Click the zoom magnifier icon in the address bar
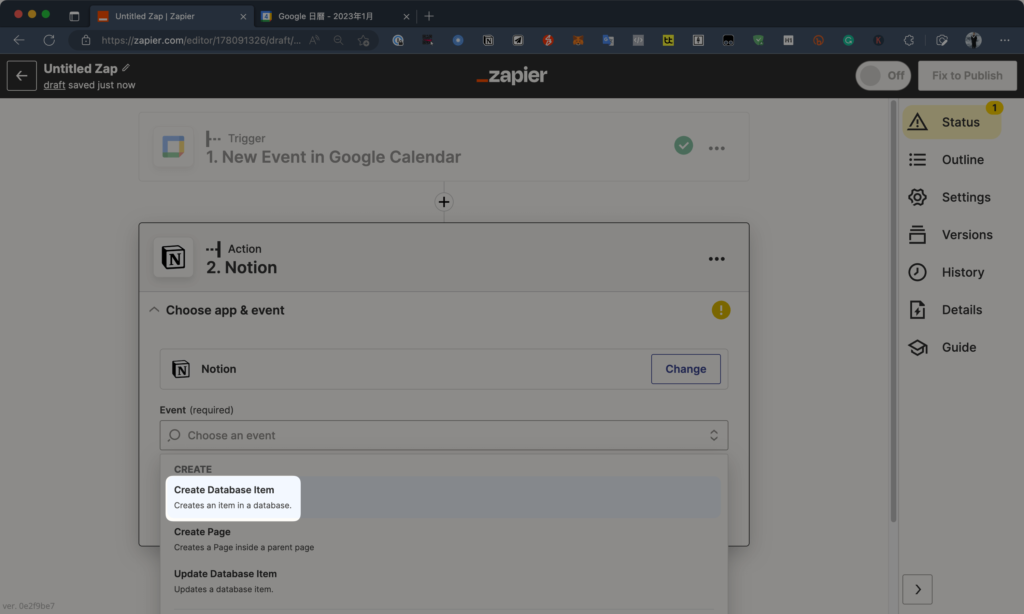Screen dimensions: 1024x614 [338, 40]
